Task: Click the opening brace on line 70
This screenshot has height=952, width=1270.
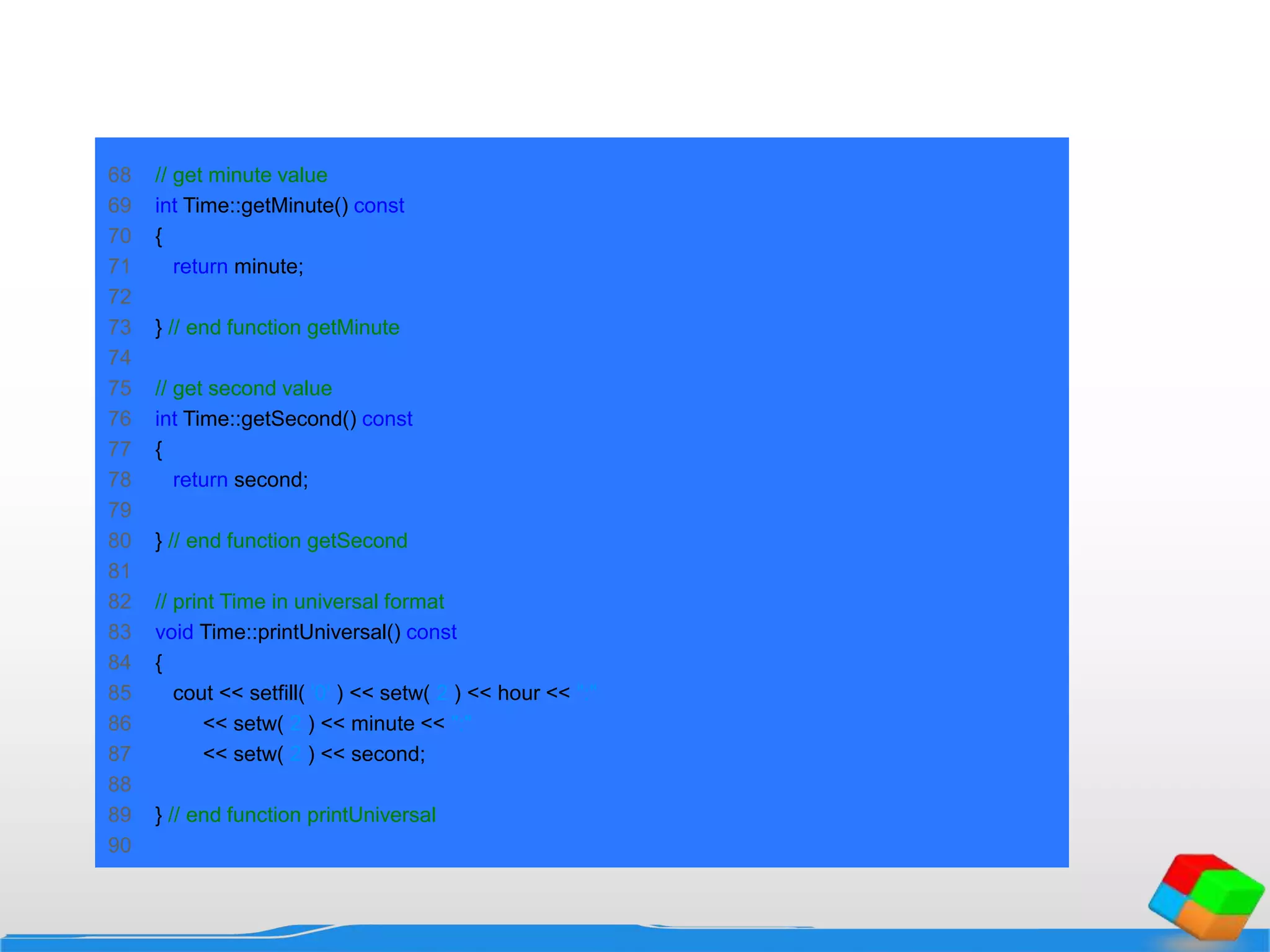Action: click(159, 237)
